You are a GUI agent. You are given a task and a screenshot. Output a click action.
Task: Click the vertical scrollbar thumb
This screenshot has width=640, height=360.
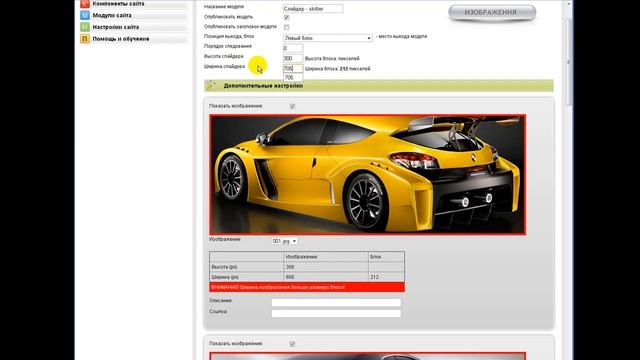(x=569, y=61)
